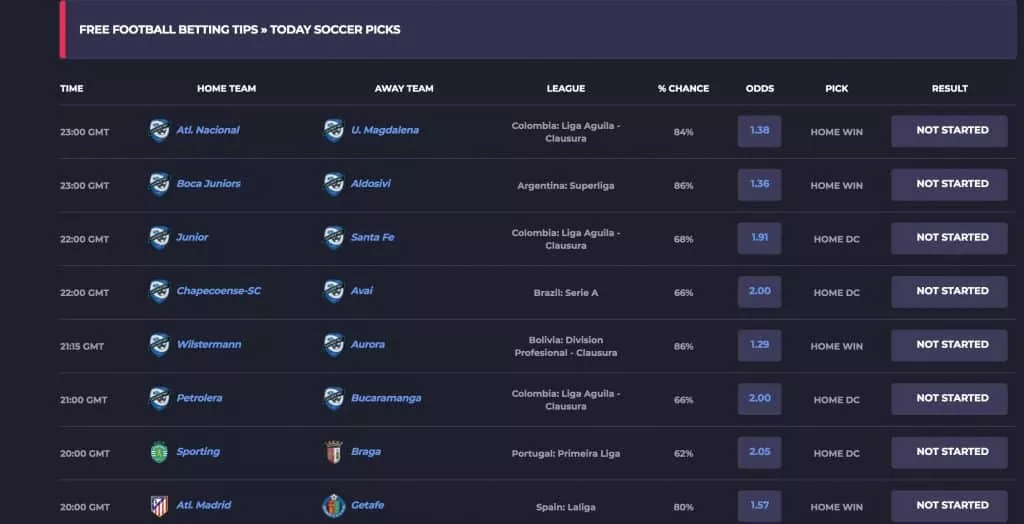Click the Free Football Betting Tips heading
This screenshot has width=1024, height=524.
click(x=239, y=30)
